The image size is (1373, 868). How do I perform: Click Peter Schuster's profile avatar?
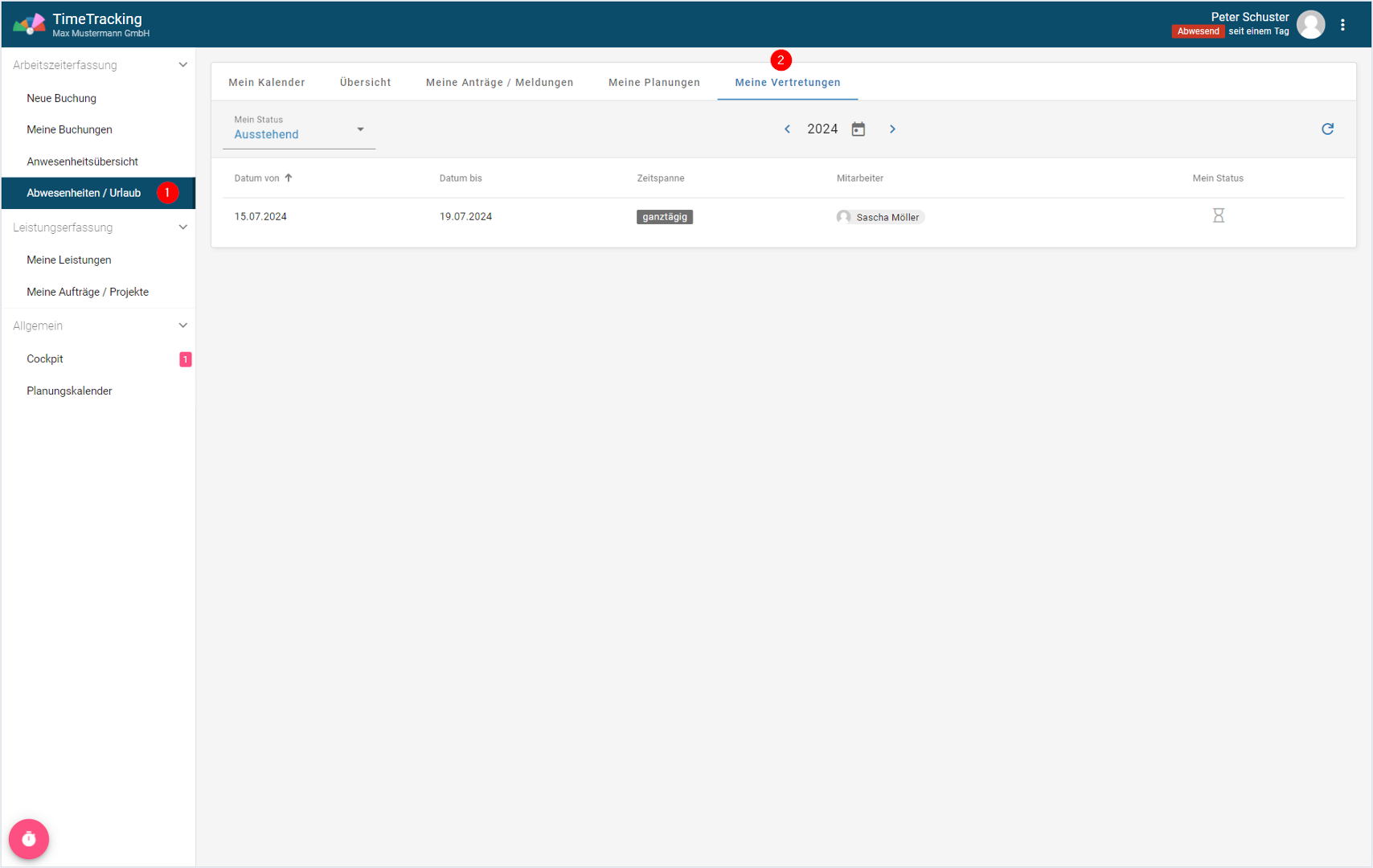1310,25
